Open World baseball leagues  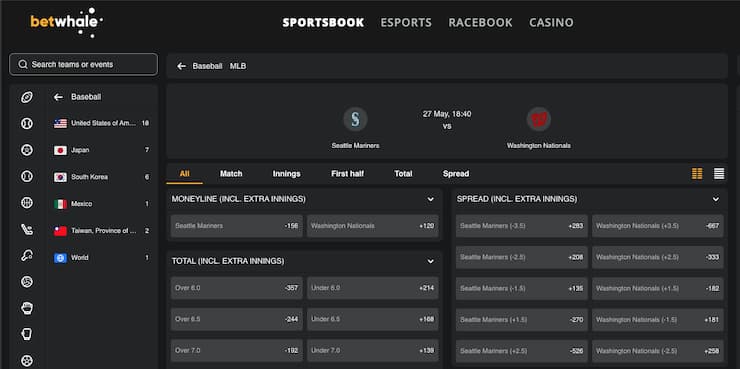tap(102, 258)
